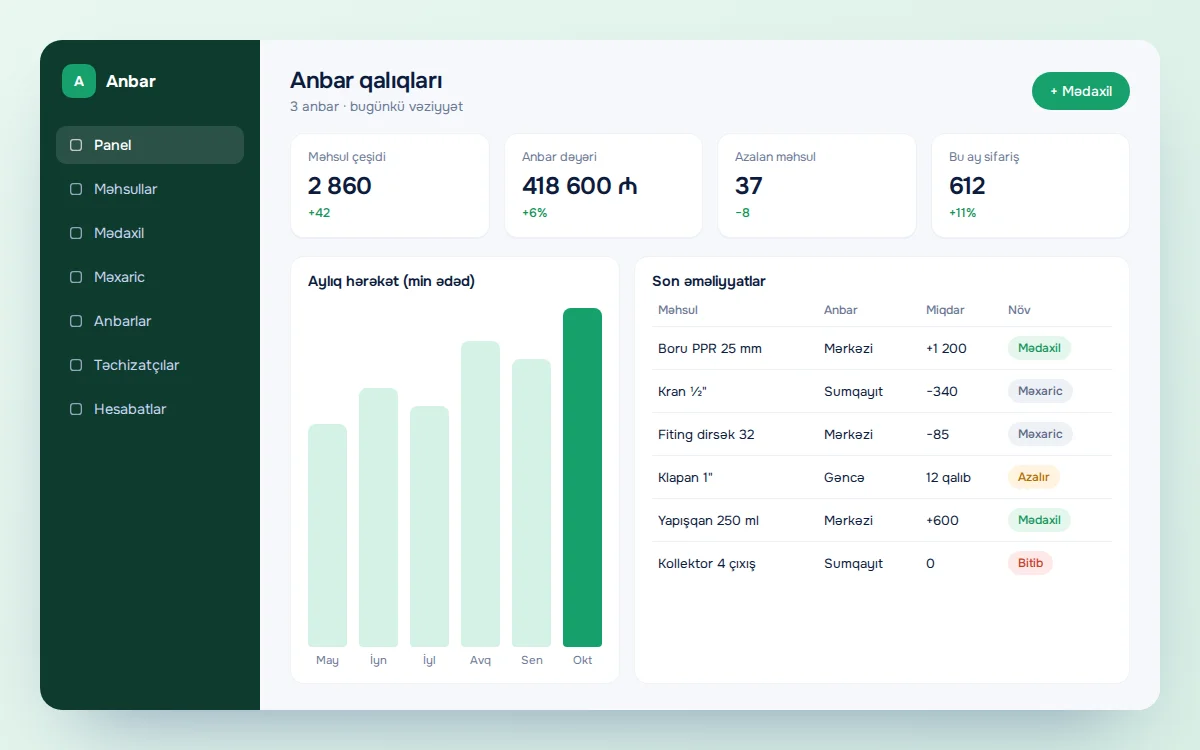Viewport: 1200px width, 750px height.
Task: Click the Bitib status badge
Action: [x=1030, y=563]
